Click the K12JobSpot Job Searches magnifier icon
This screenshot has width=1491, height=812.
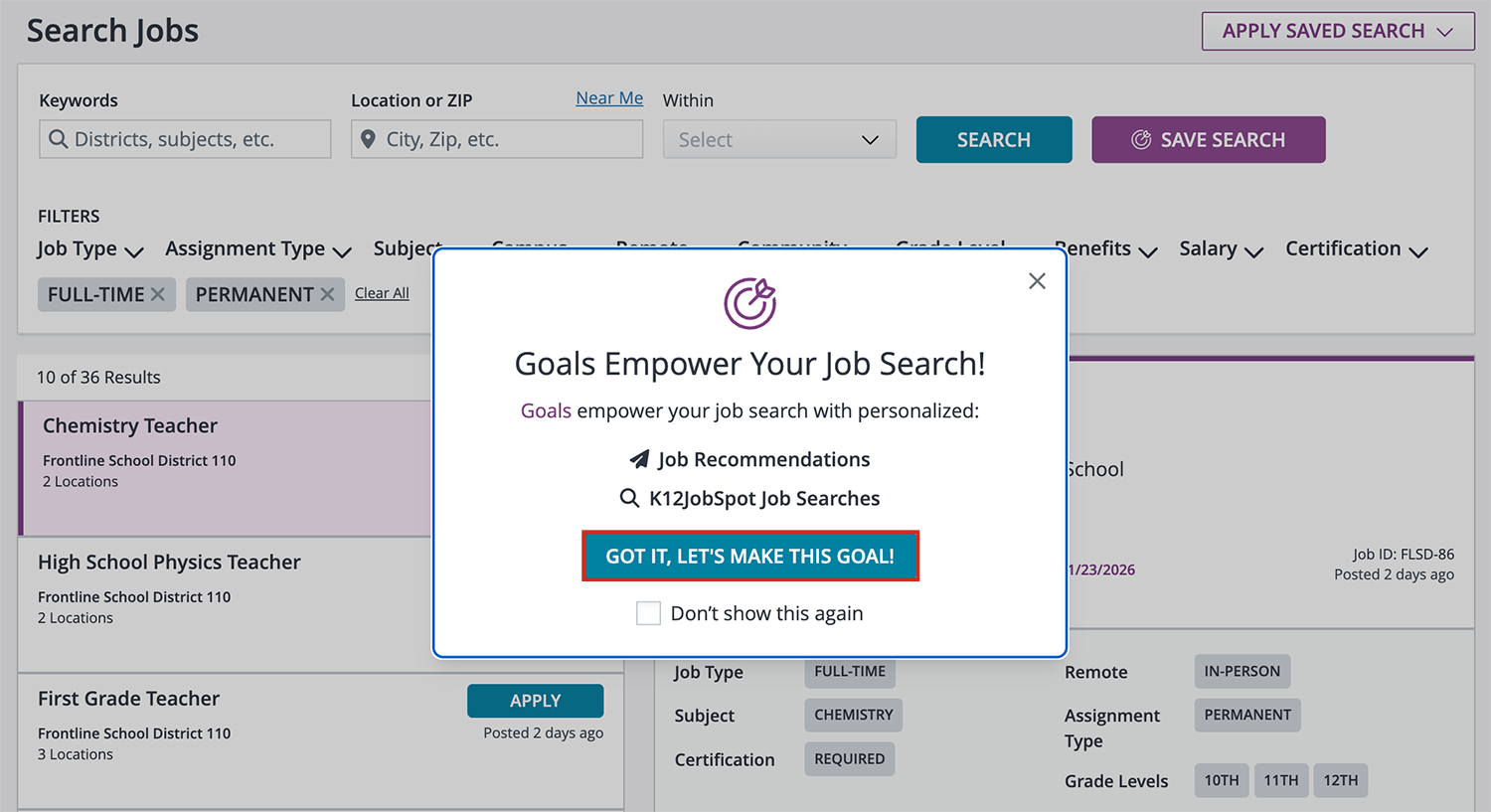coord(629,498)
